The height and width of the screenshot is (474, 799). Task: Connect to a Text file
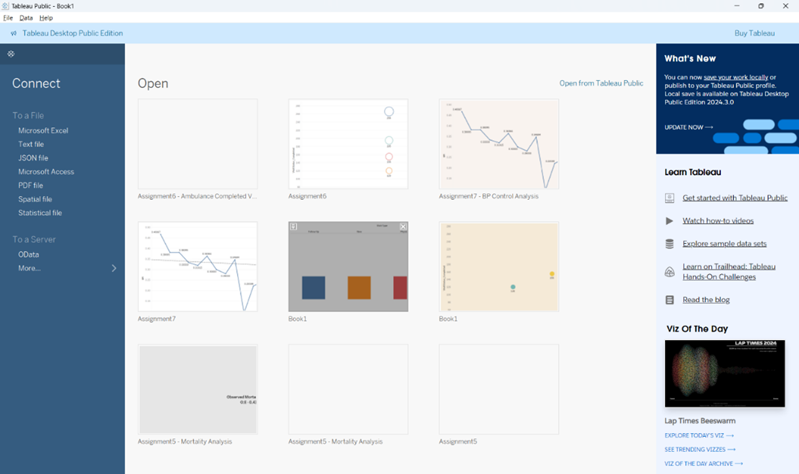click(31, 144)
